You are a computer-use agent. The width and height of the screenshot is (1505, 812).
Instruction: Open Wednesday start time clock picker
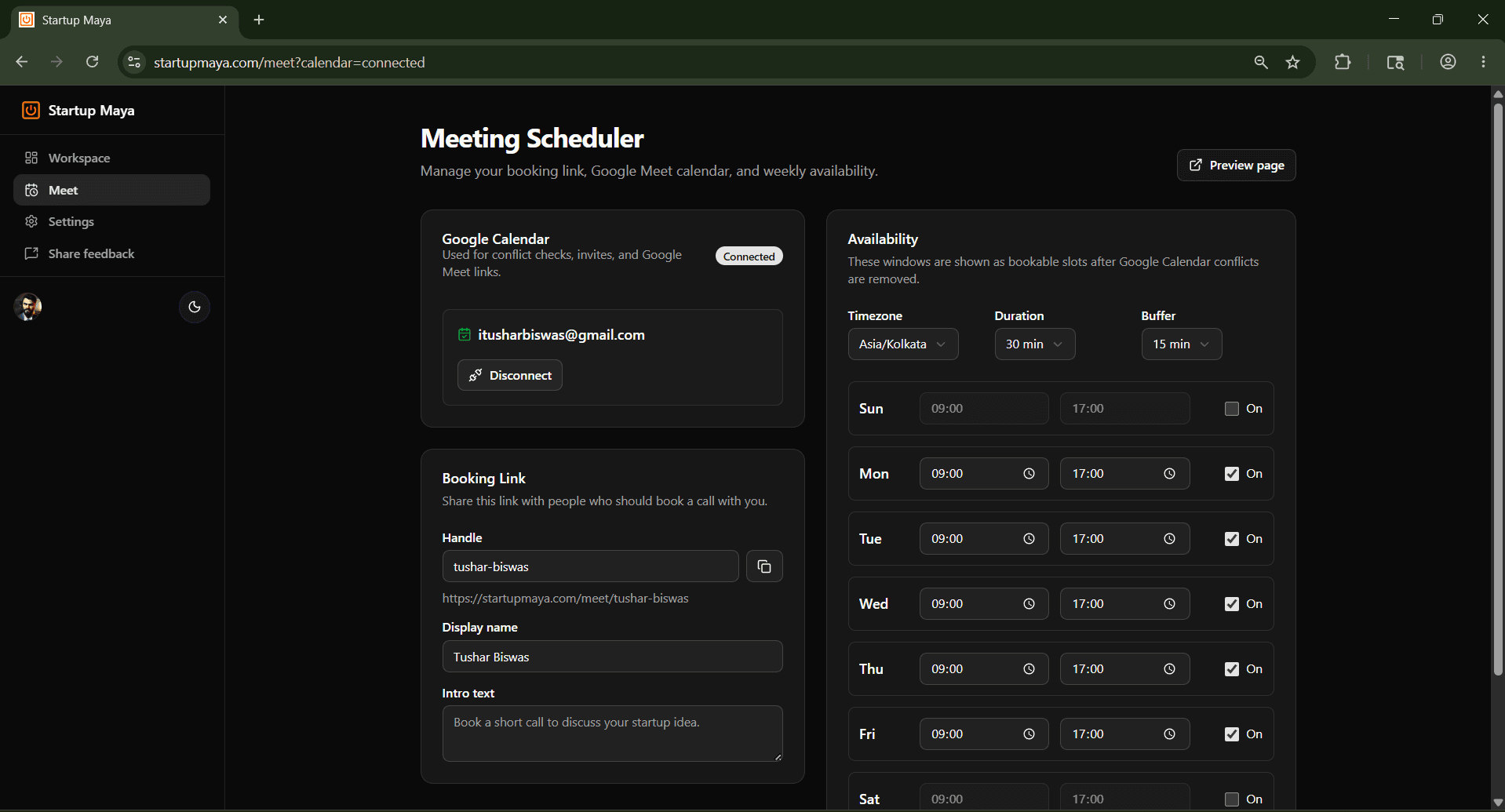(1029, 604)
